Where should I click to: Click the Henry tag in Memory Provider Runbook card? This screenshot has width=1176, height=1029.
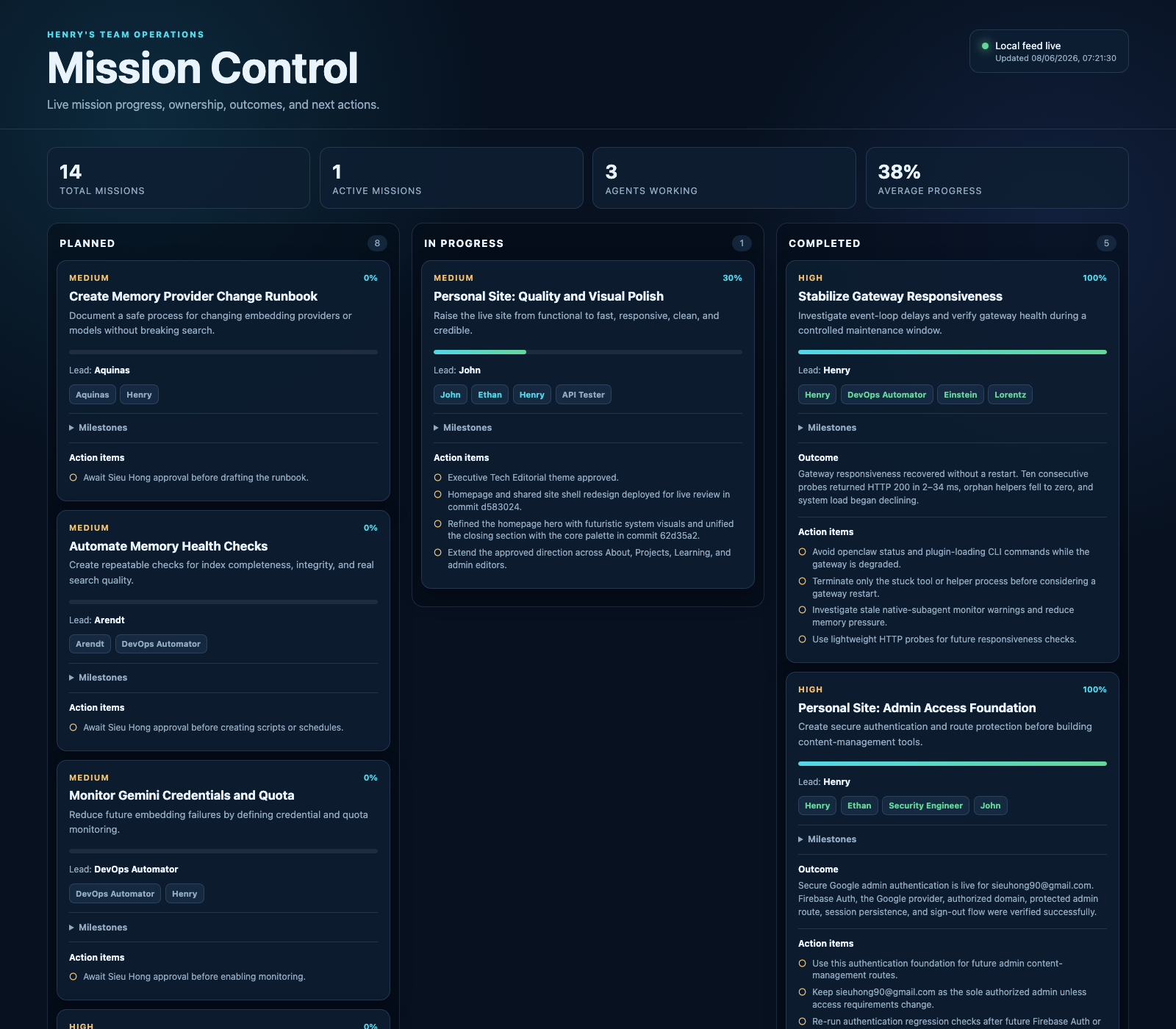(x=139, y=395)
